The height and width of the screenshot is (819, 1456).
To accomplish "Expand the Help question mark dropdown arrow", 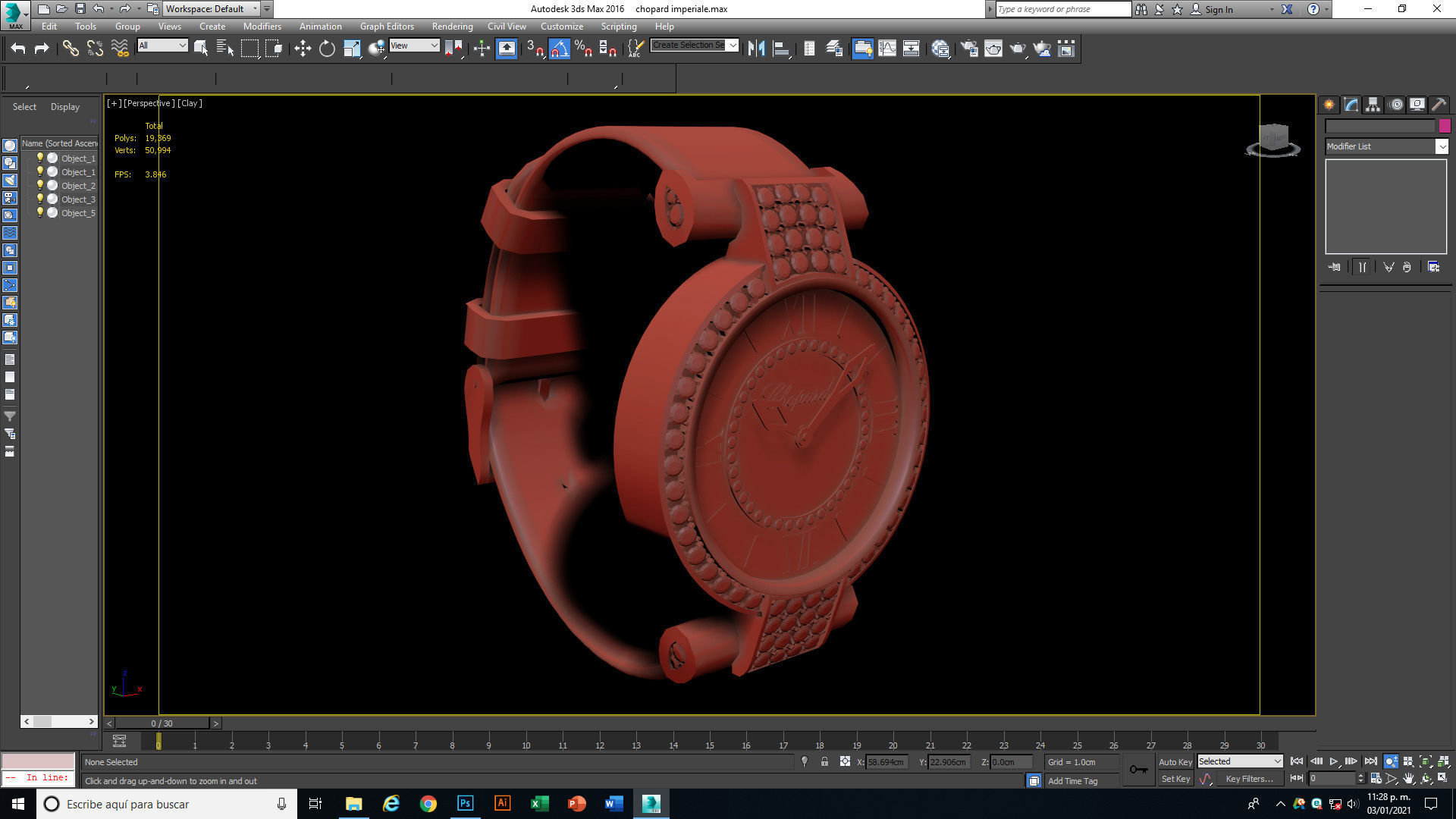I will pos(1327,9).
